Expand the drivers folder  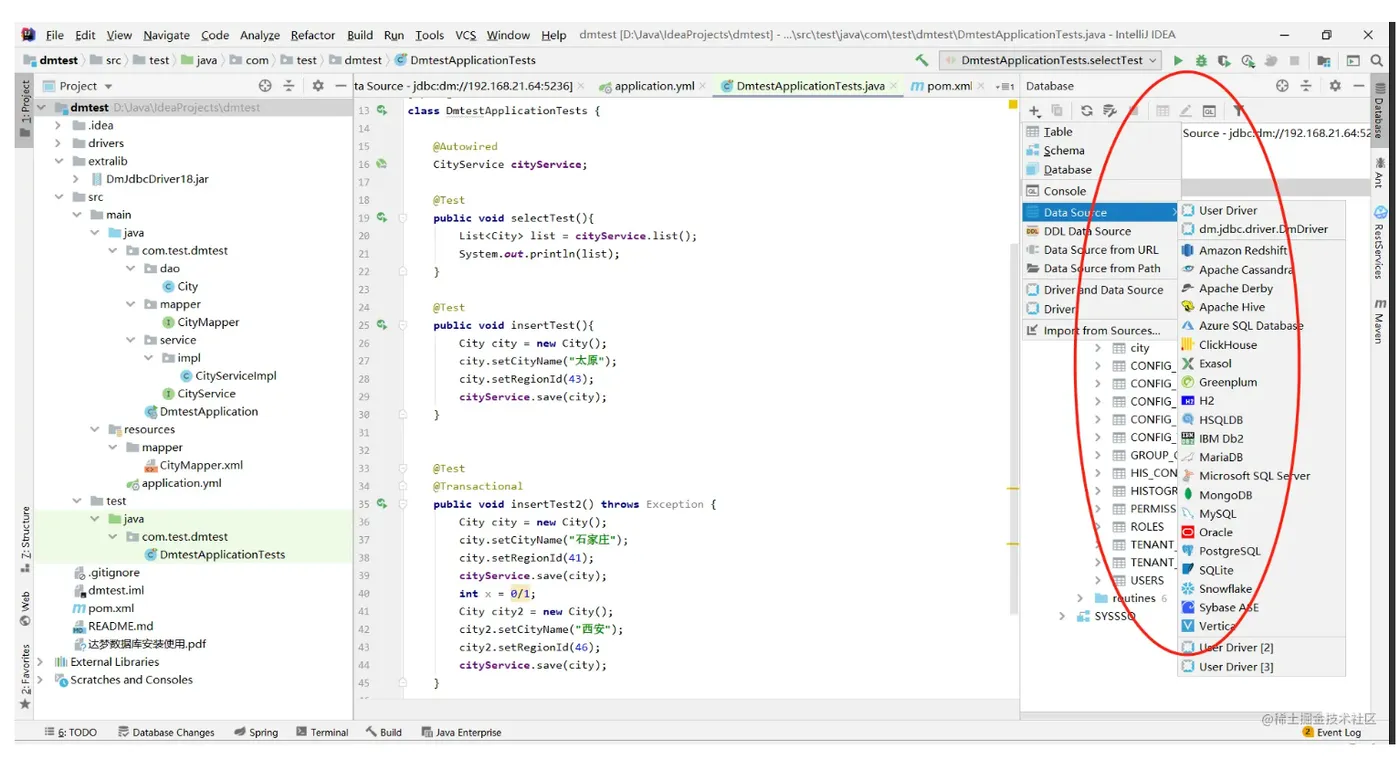tap(60, 143)
